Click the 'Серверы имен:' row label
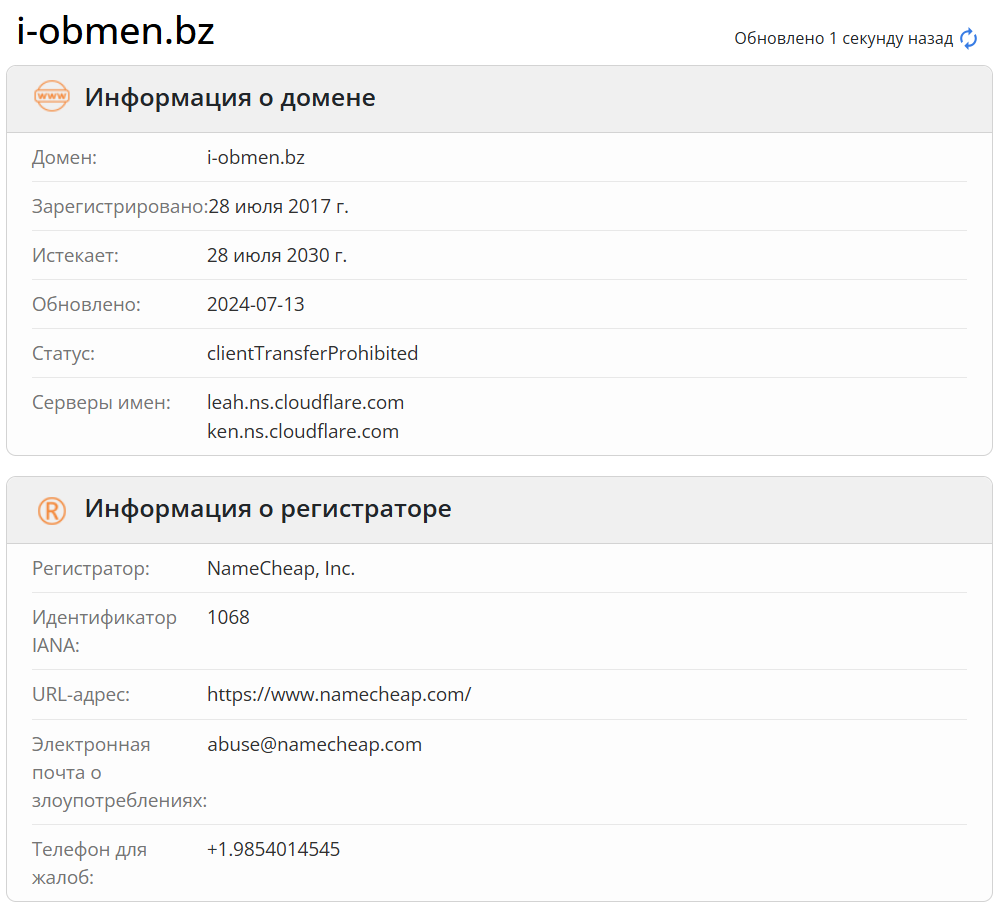1006x911 pixels. pyautogui.click(x=101, y=403)
